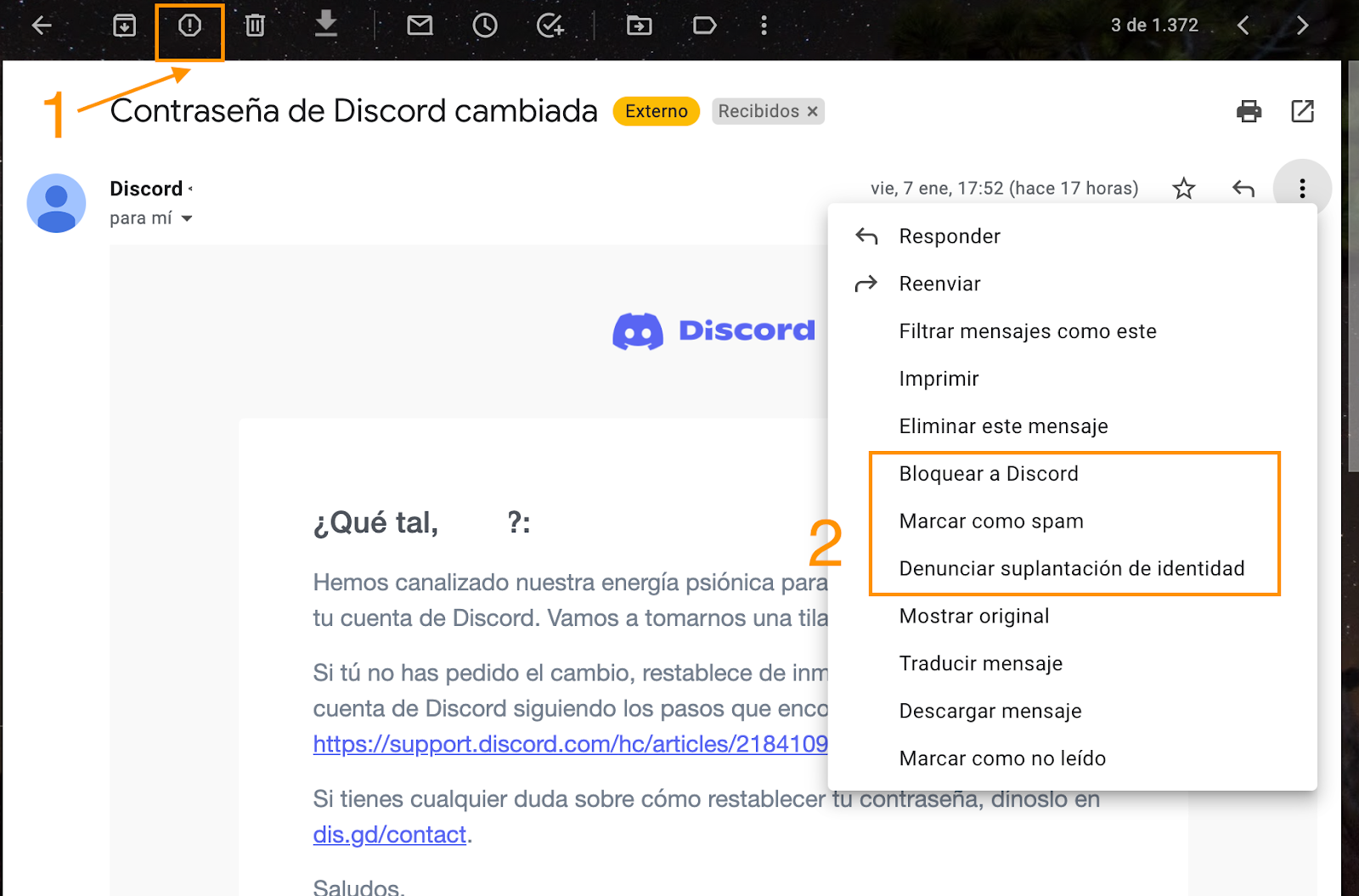
Task: Select Bloquear a Discord
Action: (x=1072, y=474)
